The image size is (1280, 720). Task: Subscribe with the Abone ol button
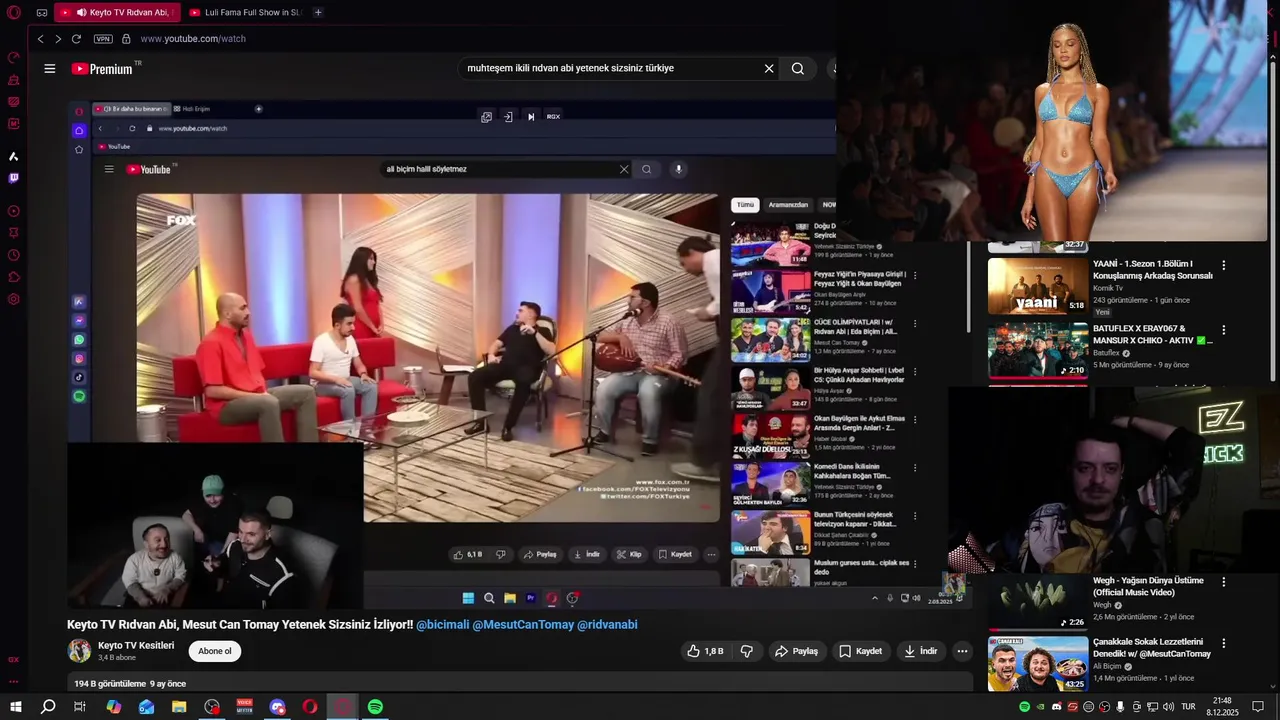click(214, 651)
